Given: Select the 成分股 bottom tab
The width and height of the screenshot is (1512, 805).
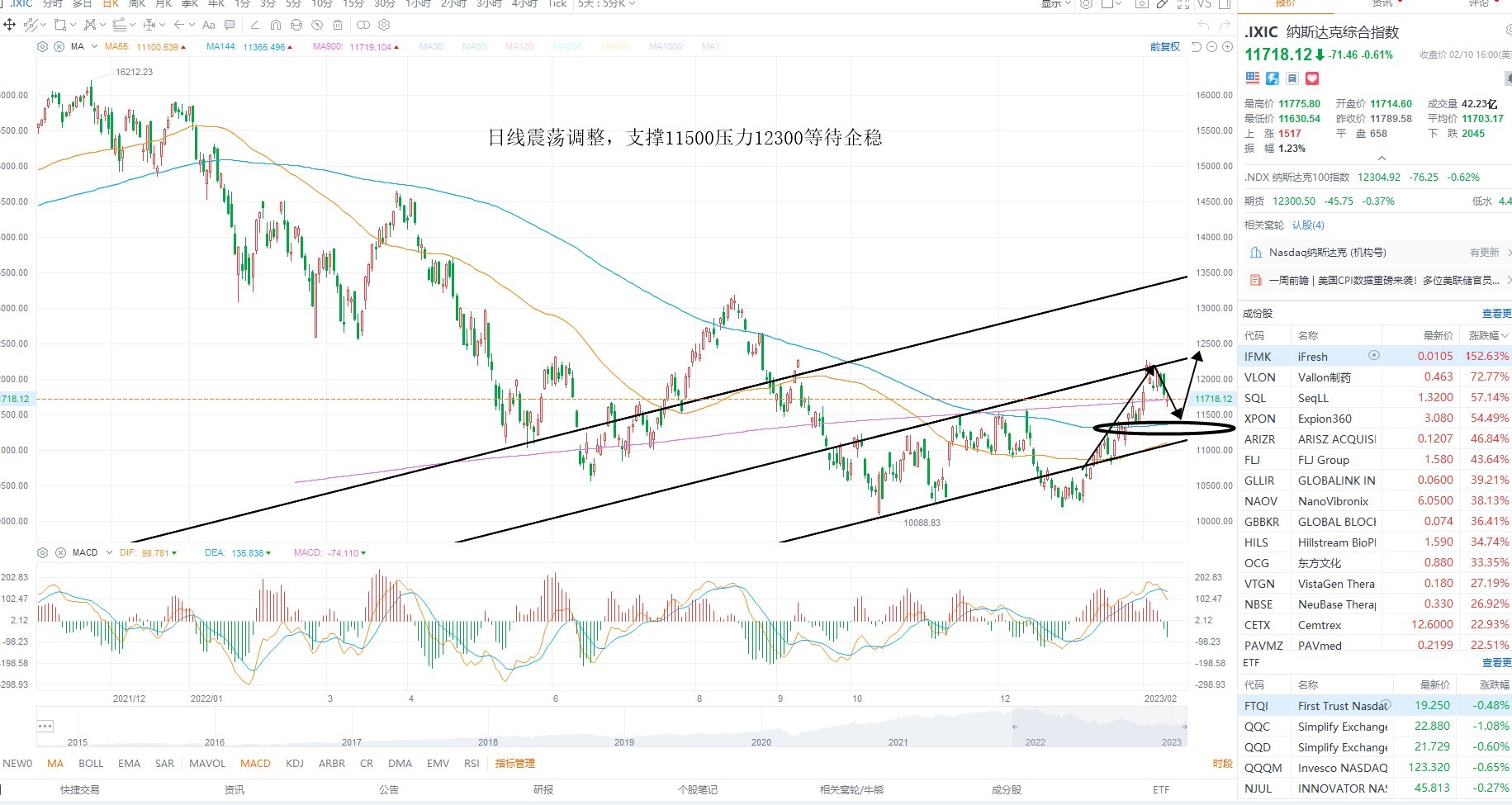Looking at the screenshot, I should [1006, 790].
